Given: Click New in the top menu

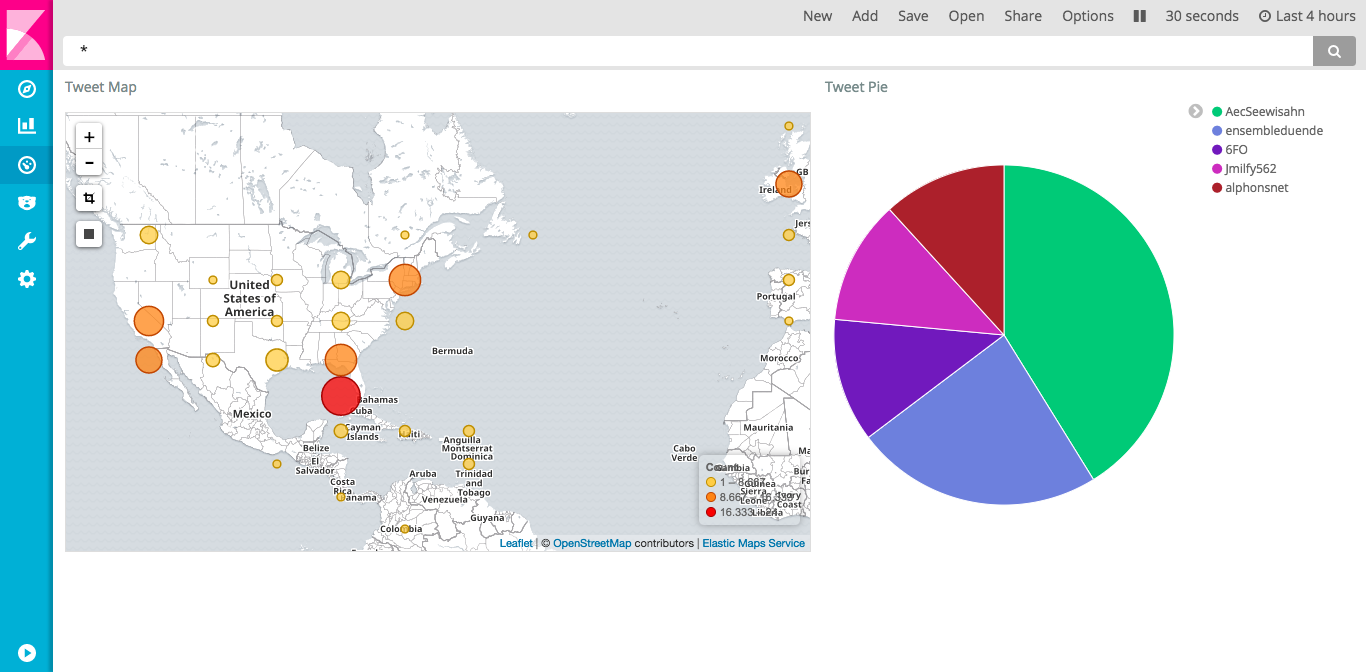Looking at the screenshot, I should pyautogui.click(x=818, y=16).
